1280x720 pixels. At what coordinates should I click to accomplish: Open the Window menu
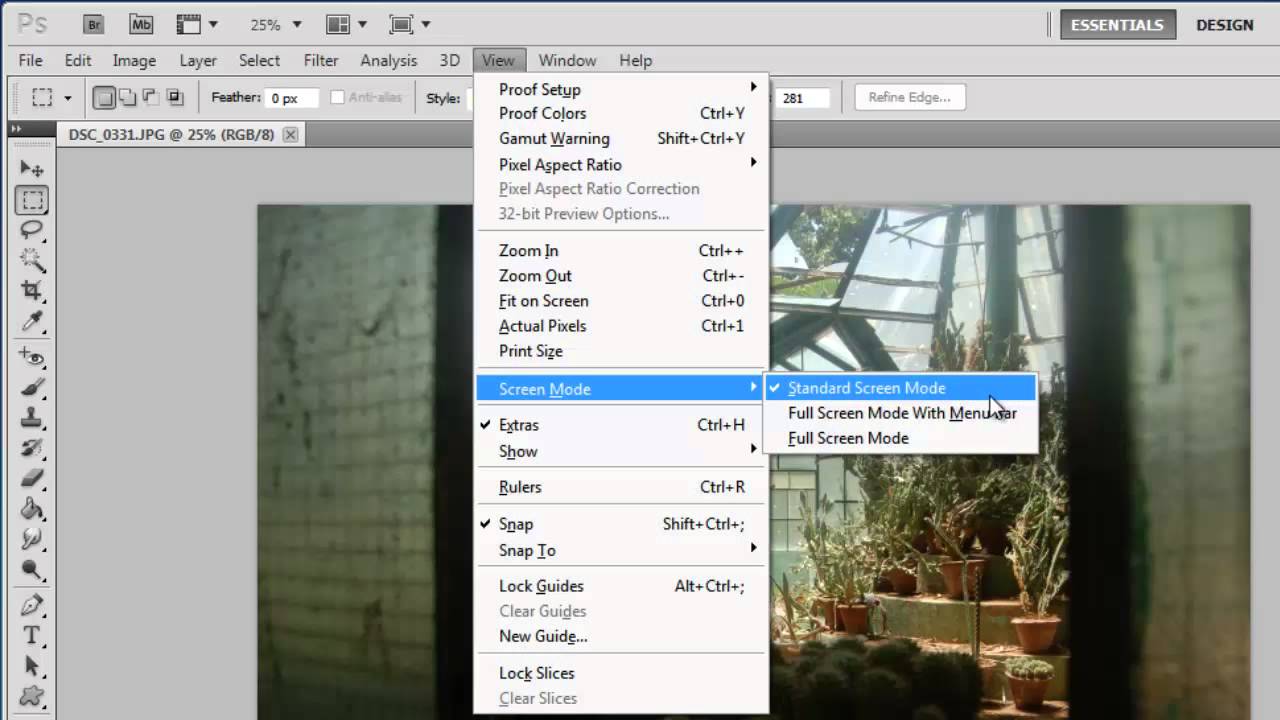(x=567, y=60)
